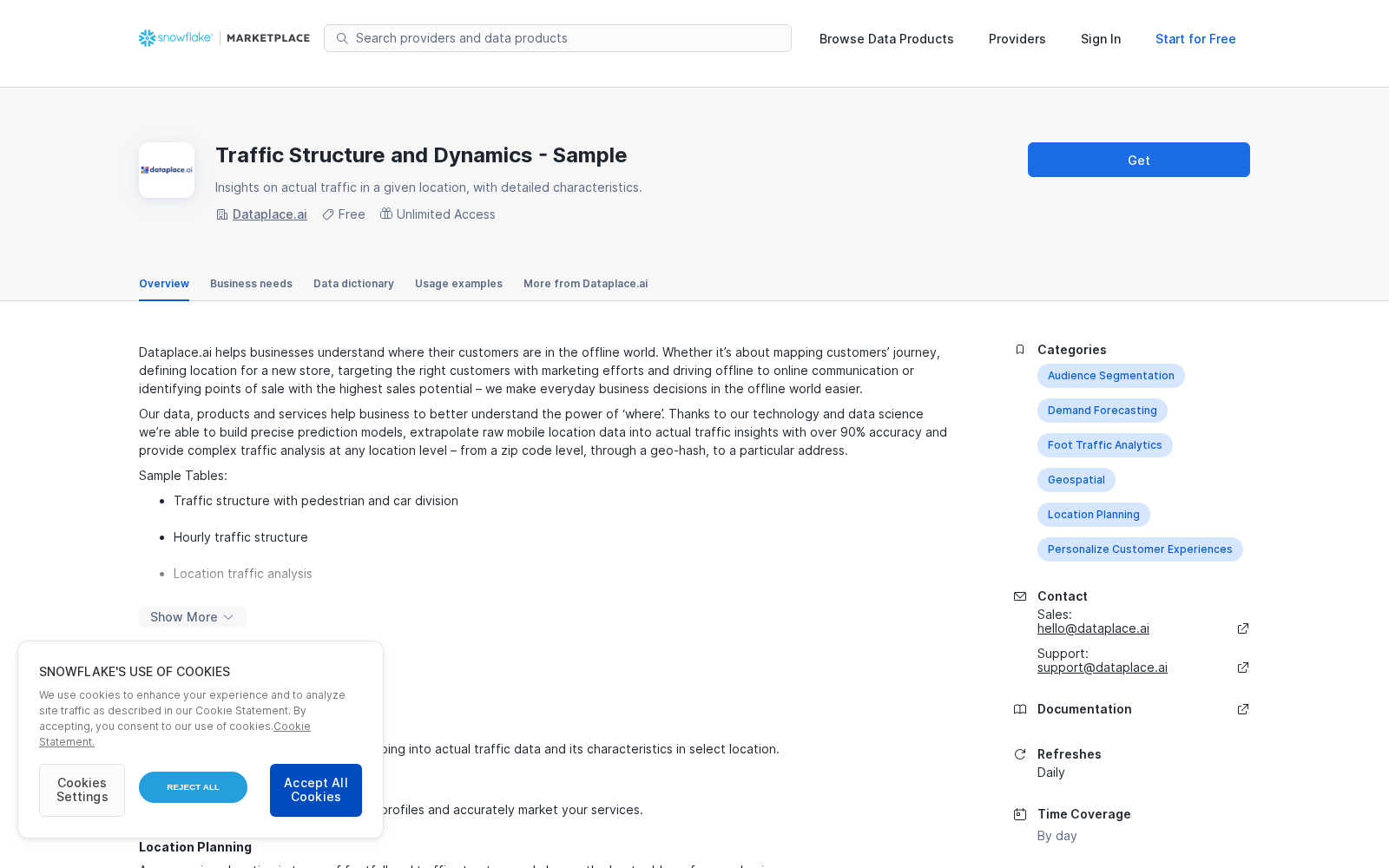Click Sign In in the header
The width and height of the screenshot is (1389, 868).
pyautogui.click(x=1101, y=39)
